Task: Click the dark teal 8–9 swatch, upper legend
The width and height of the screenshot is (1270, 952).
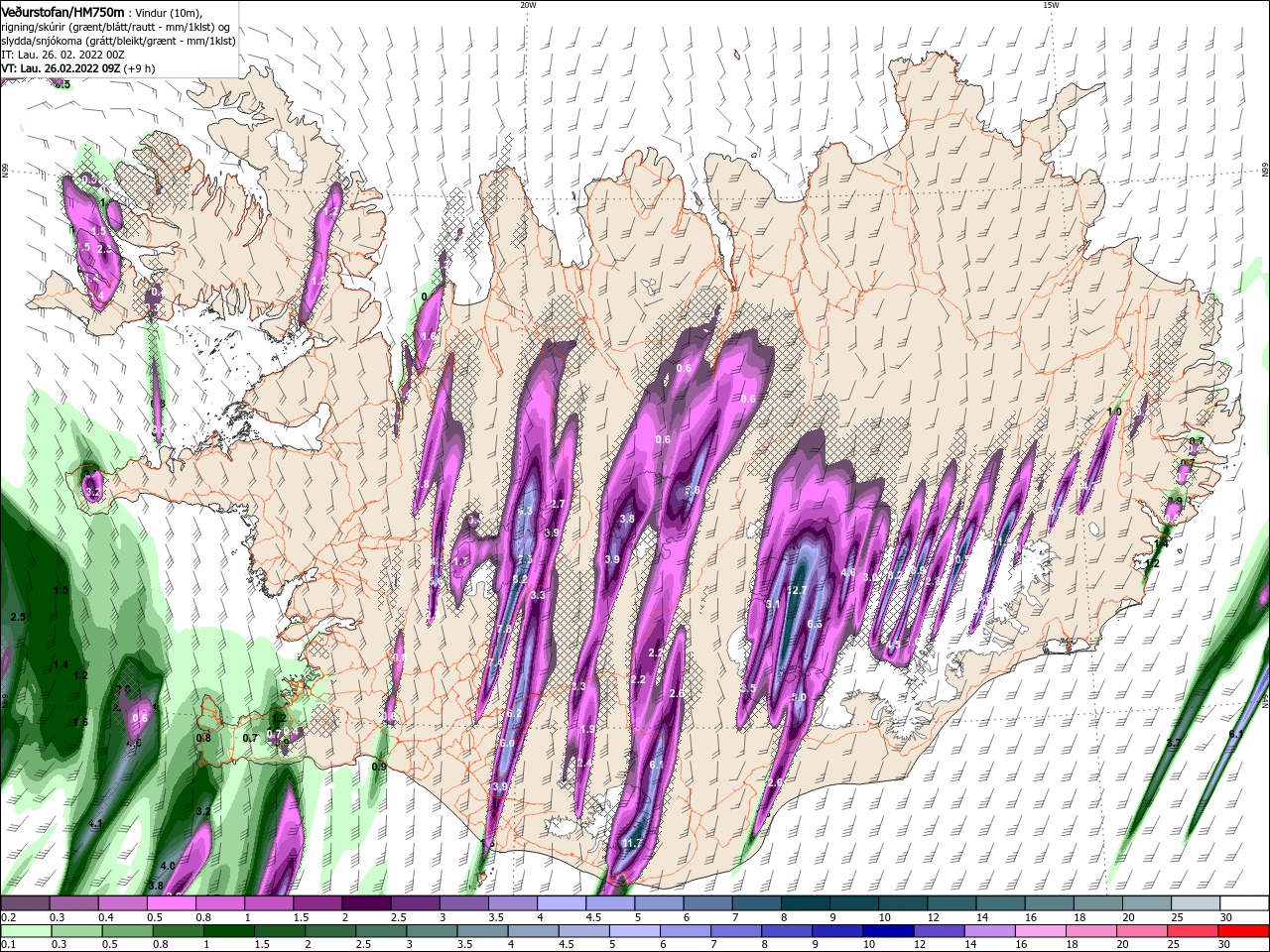Action: 805,902
